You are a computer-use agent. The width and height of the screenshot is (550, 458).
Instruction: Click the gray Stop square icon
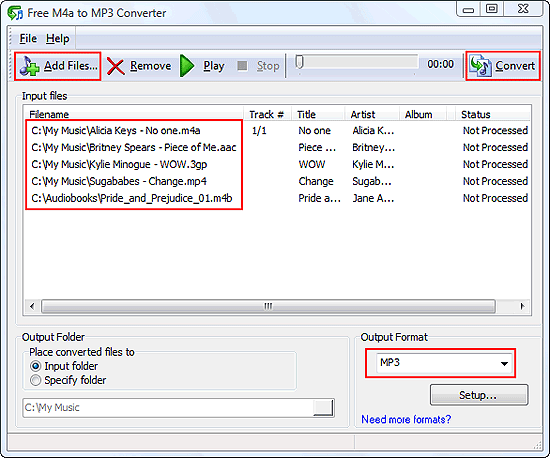coord(242,66)
